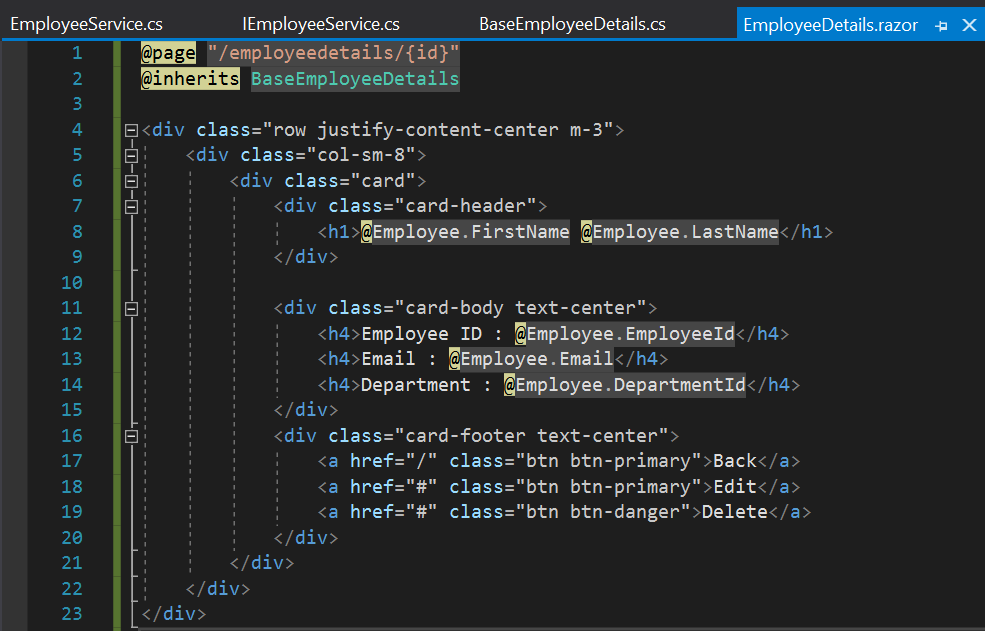Image resolution: width=985 pixels, height=631 pixels.
Task: Click @Employee.Email on line 13
Action: 531,359
